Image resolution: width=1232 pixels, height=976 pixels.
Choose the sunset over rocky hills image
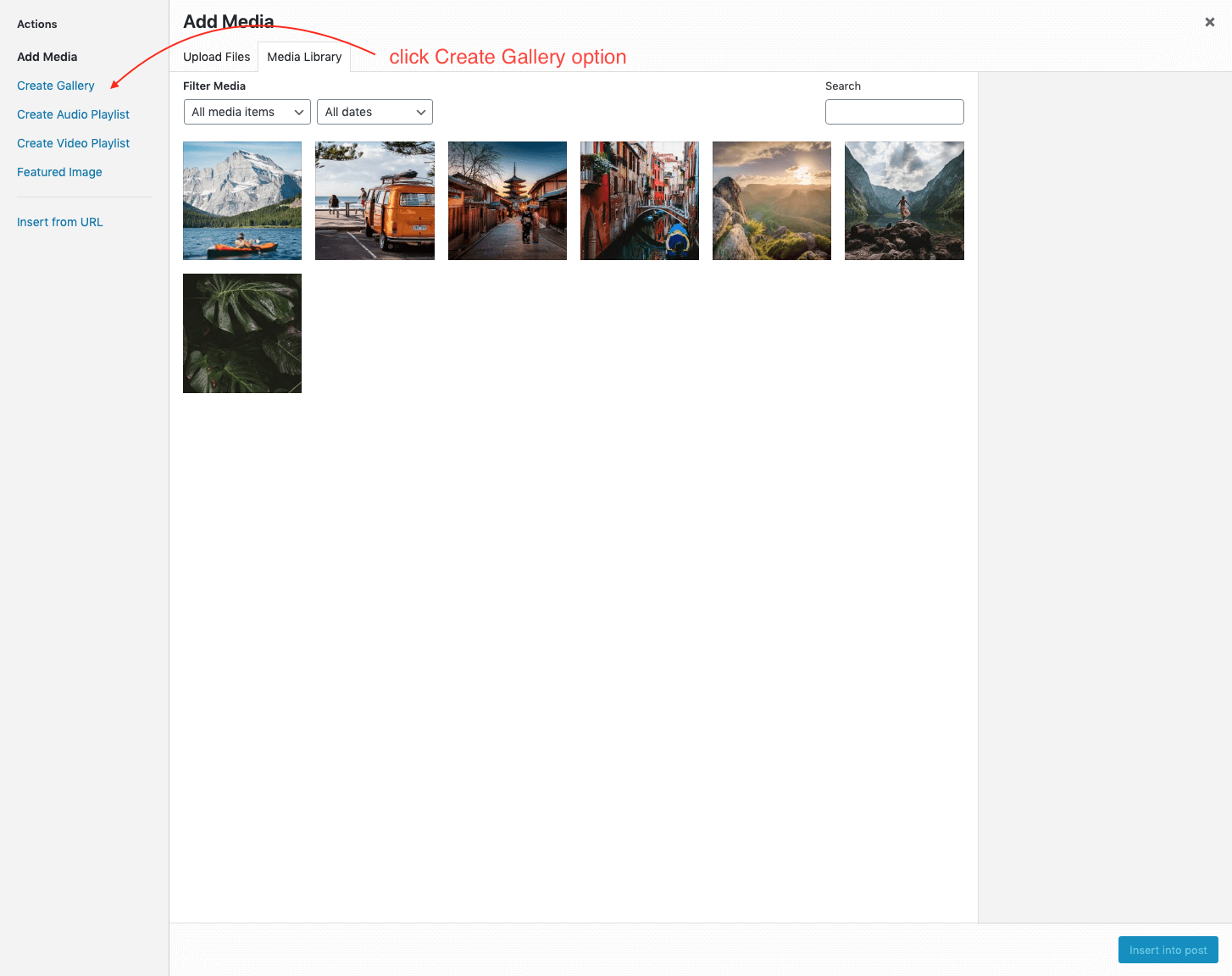(772, 201)
